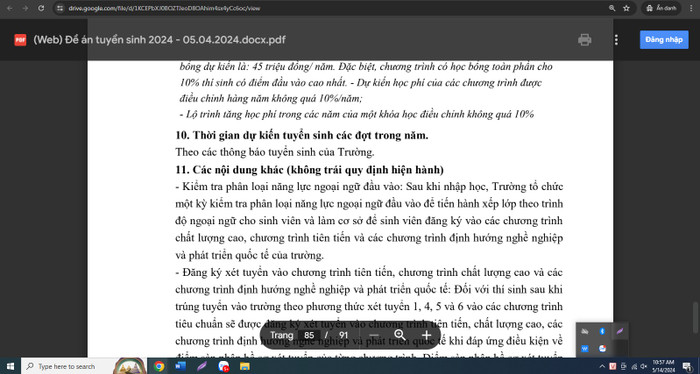Viewport: 700px width, 374px height.
Task: Open the network status tray icon
Action: coord(634,366)
